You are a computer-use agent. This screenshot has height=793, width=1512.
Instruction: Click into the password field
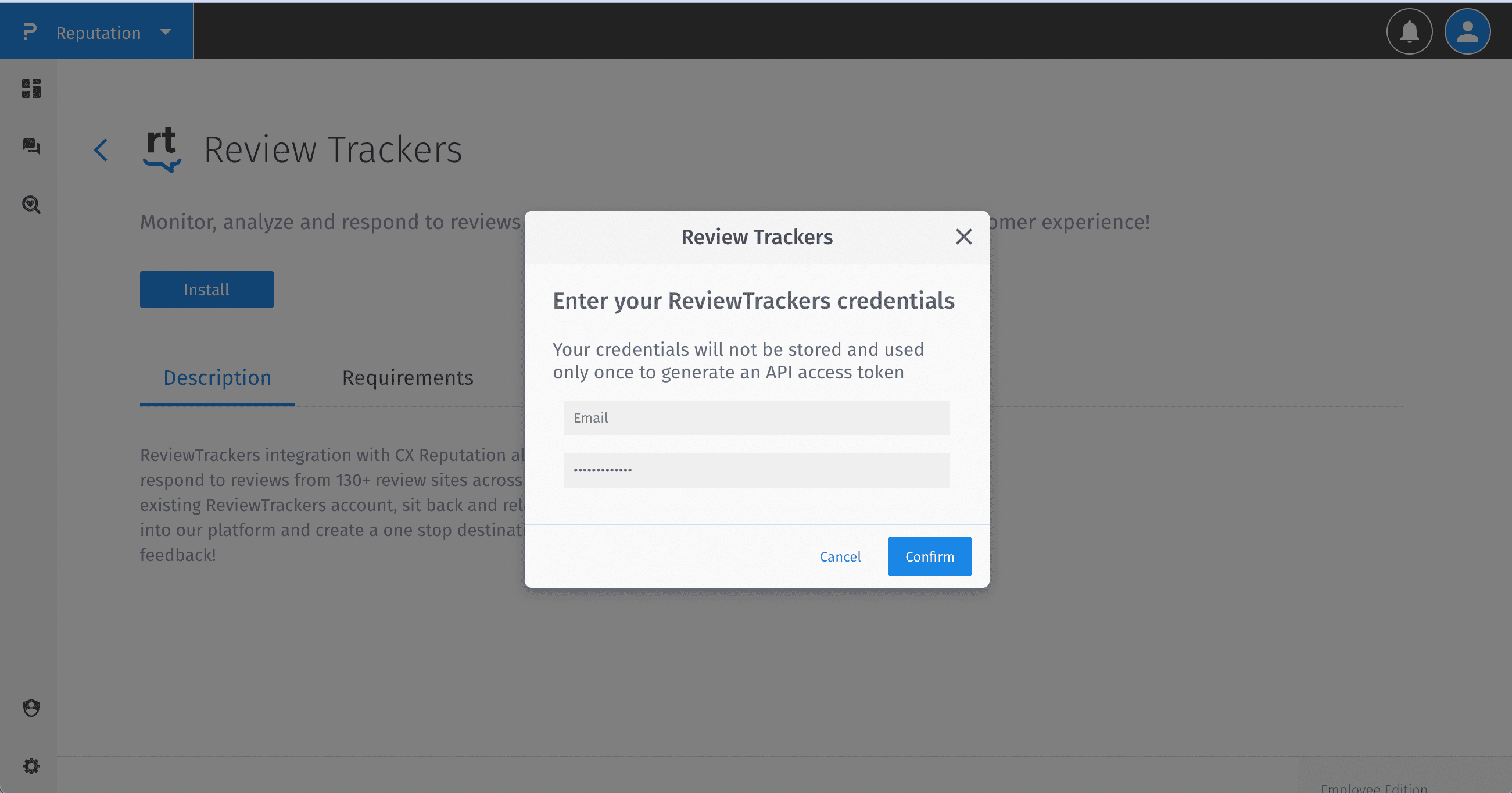pos(757,470)
